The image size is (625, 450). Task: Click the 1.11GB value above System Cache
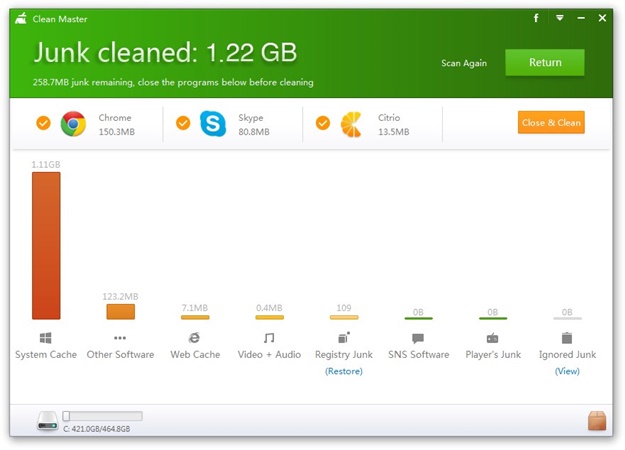46,165
